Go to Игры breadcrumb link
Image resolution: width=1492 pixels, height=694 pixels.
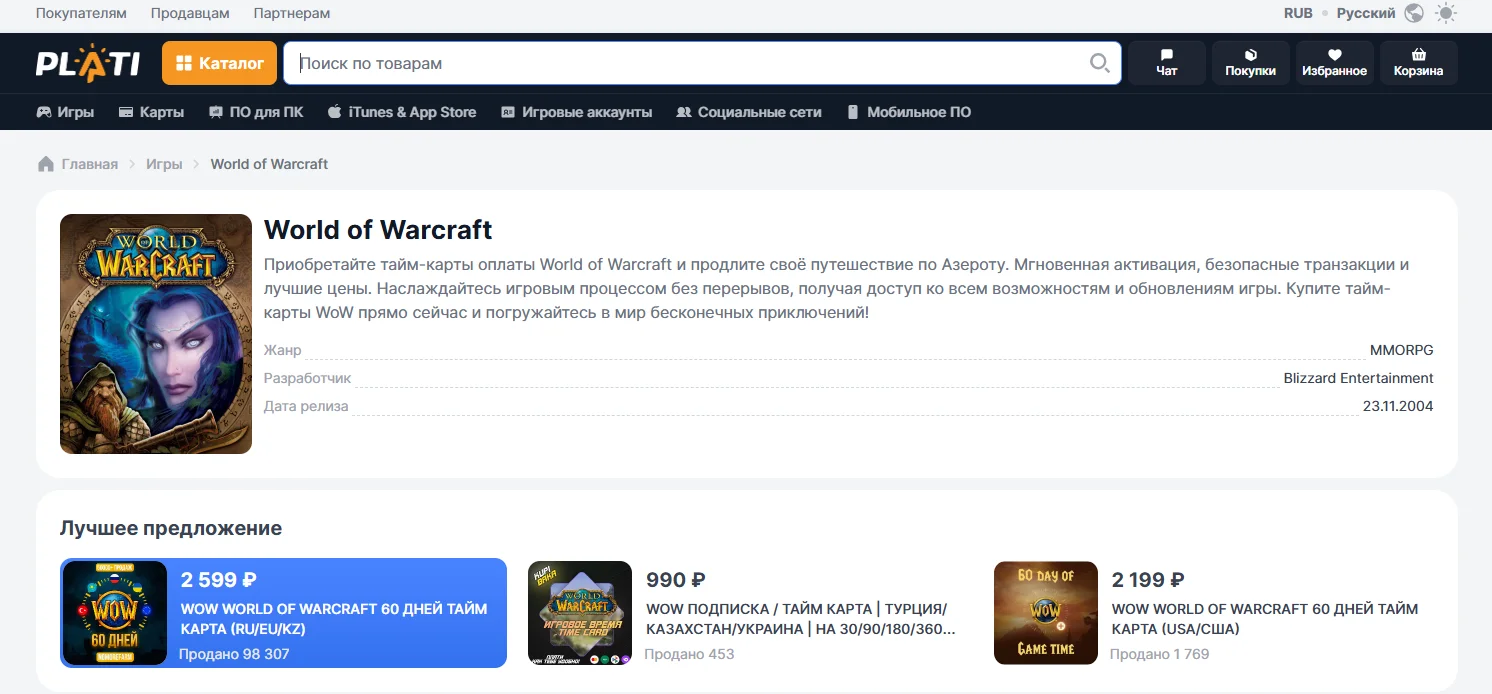(164, 164)
